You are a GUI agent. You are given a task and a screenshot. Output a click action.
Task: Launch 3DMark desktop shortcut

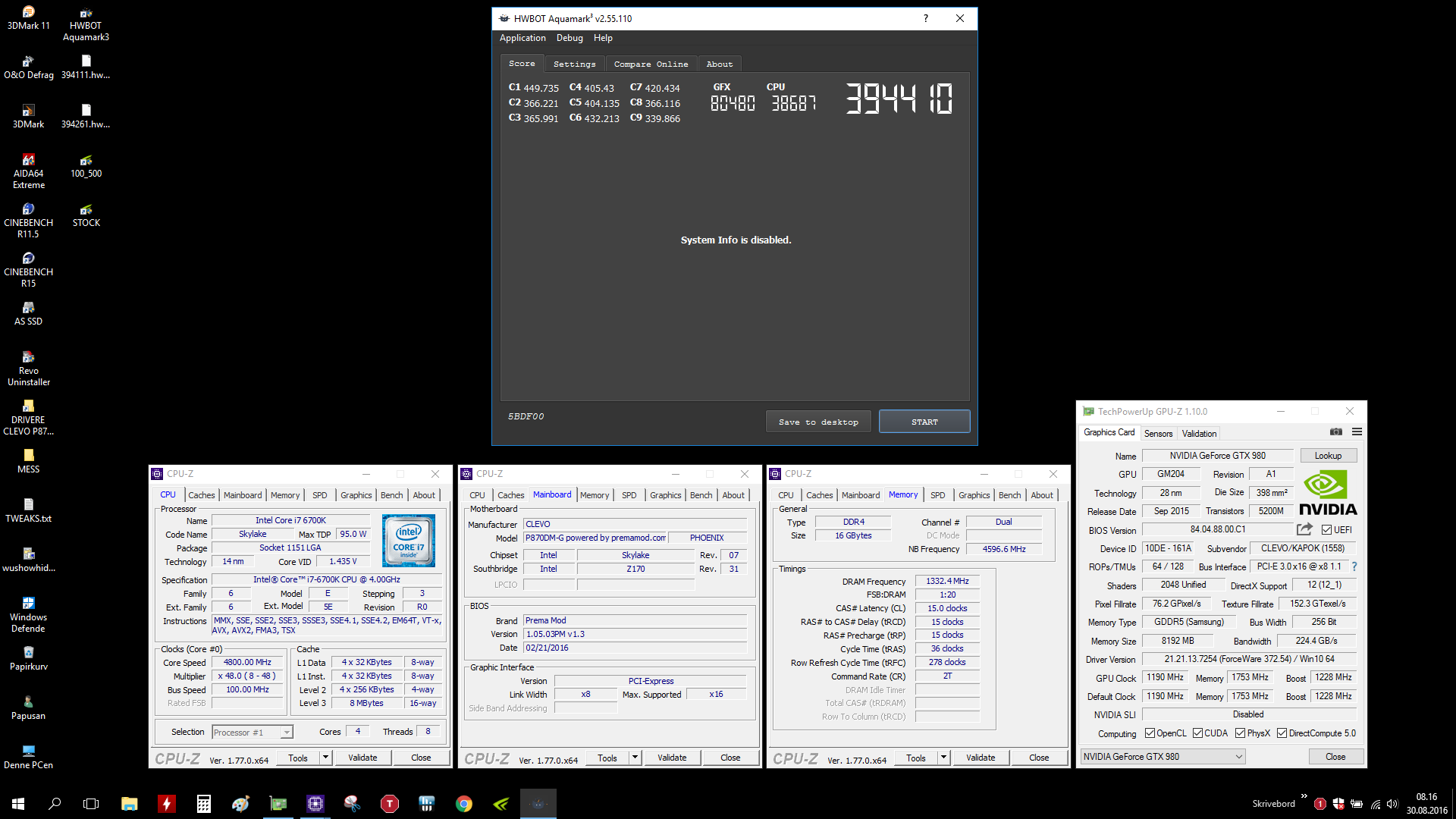(x=28, y=116)
